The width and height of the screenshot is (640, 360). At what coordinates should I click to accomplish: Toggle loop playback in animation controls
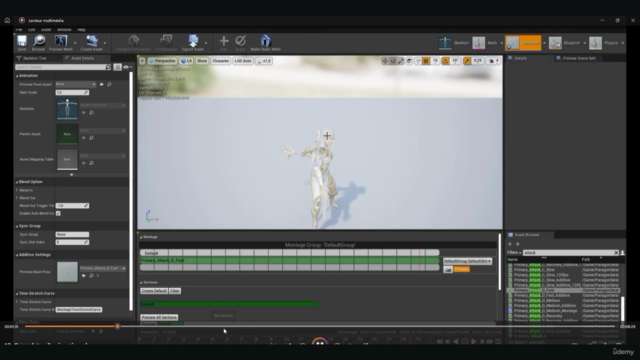tap(498, 341)
